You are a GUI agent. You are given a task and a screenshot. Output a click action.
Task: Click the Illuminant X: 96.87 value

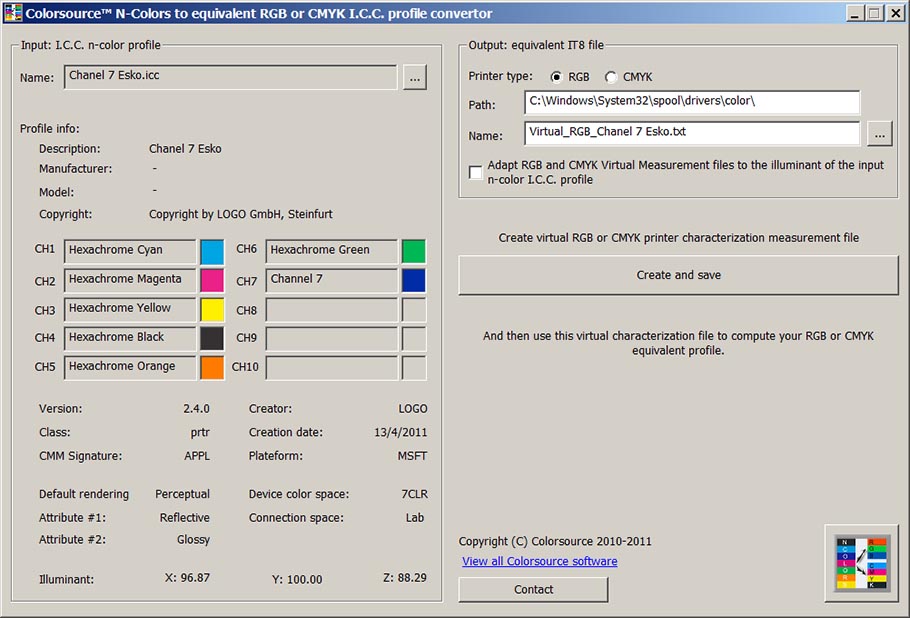click(187, 578)
